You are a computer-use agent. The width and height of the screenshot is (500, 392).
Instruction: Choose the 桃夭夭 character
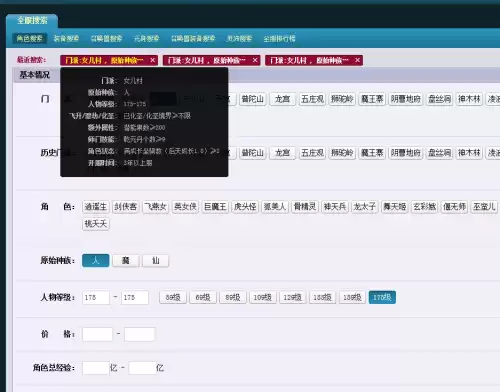[96, 224]
